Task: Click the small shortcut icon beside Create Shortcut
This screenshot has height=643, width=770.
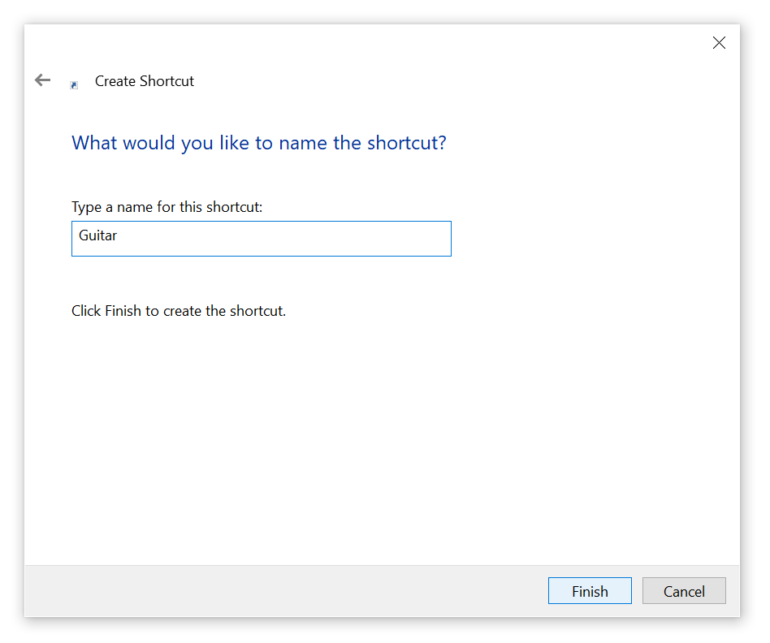Action: click(74, 85)
